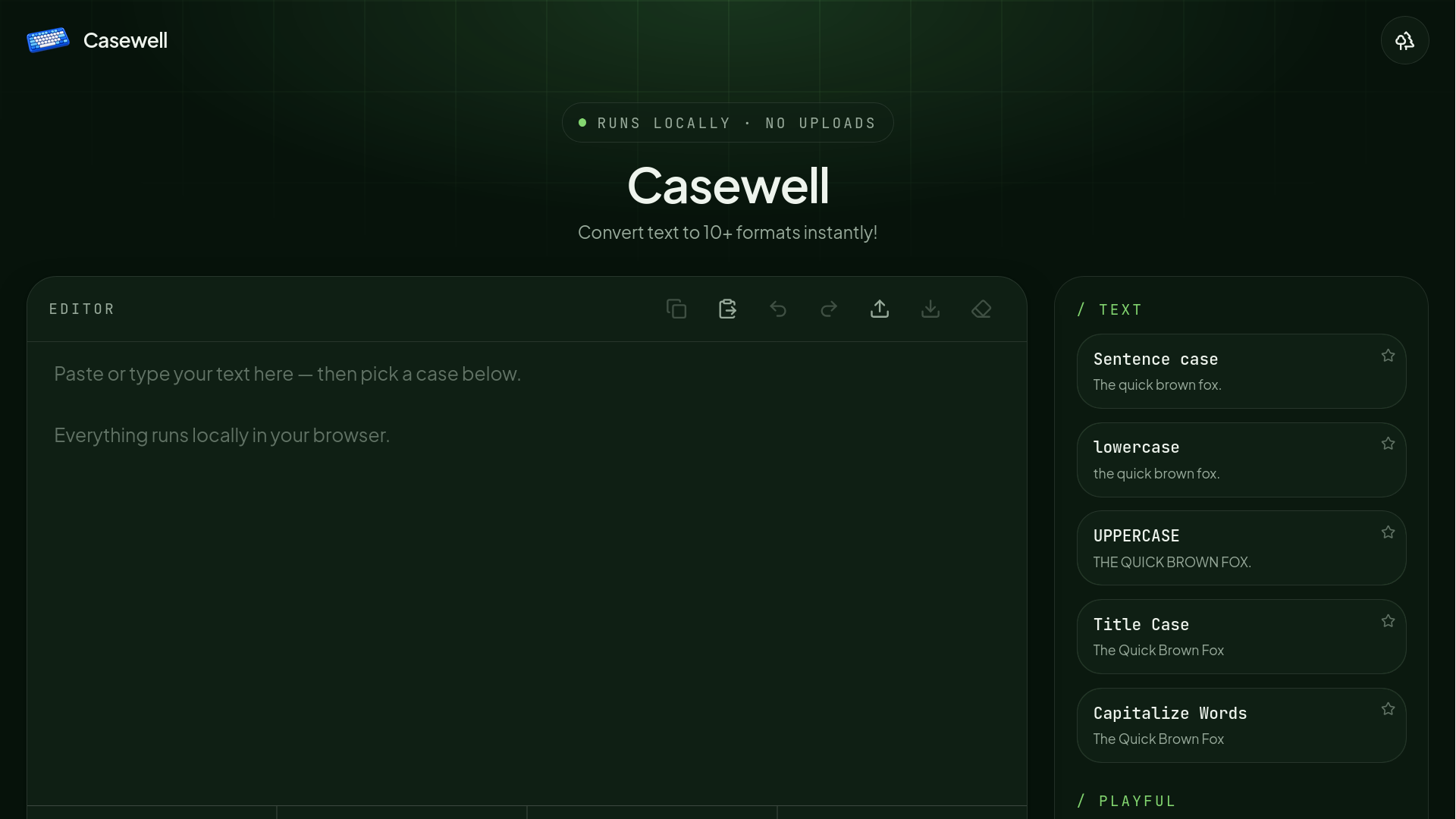Redo the last edit
The height and width of the screenshot is (819, 1456).
829,309
